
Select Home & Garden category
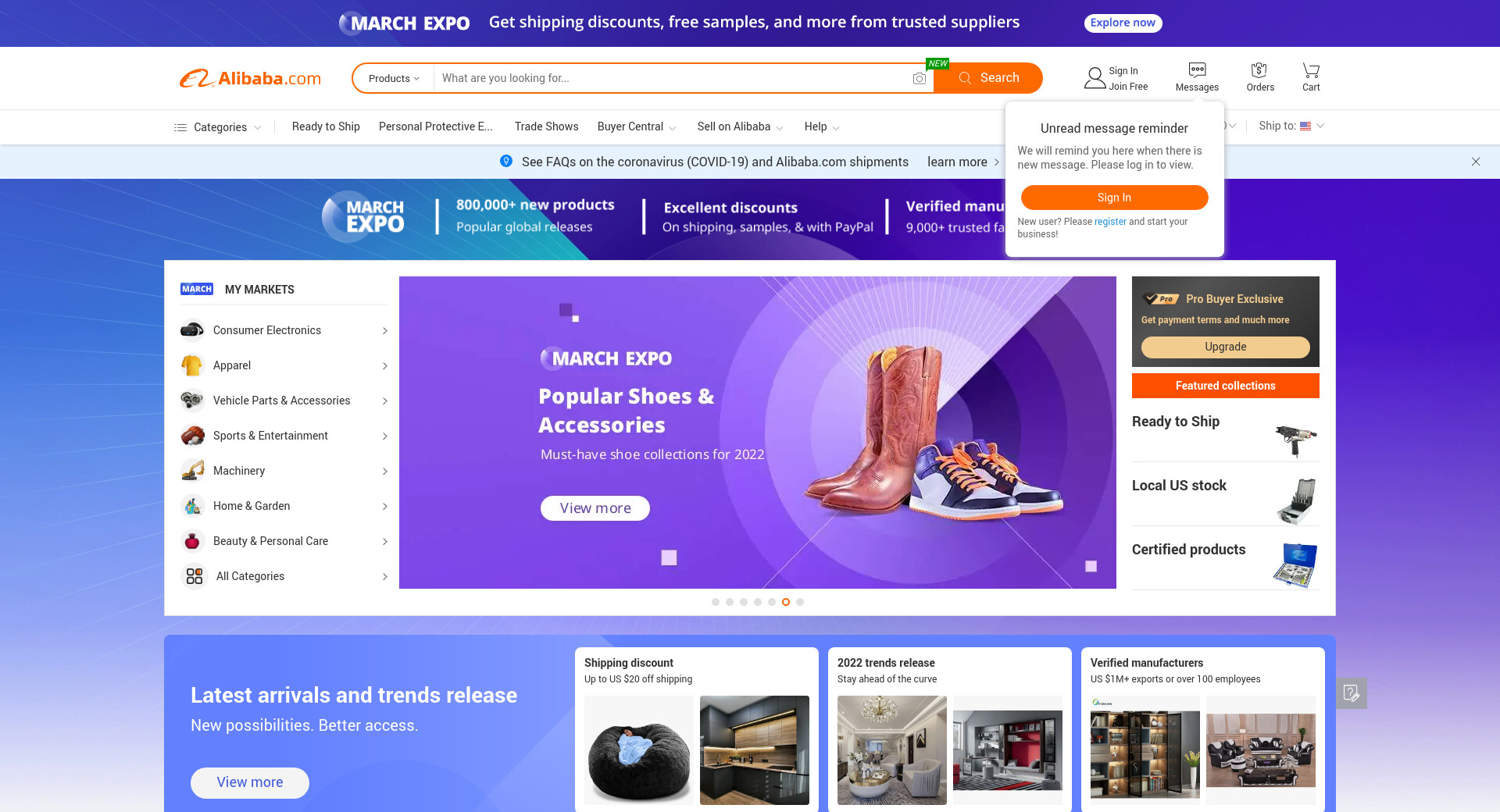click(x=252, y=506)
